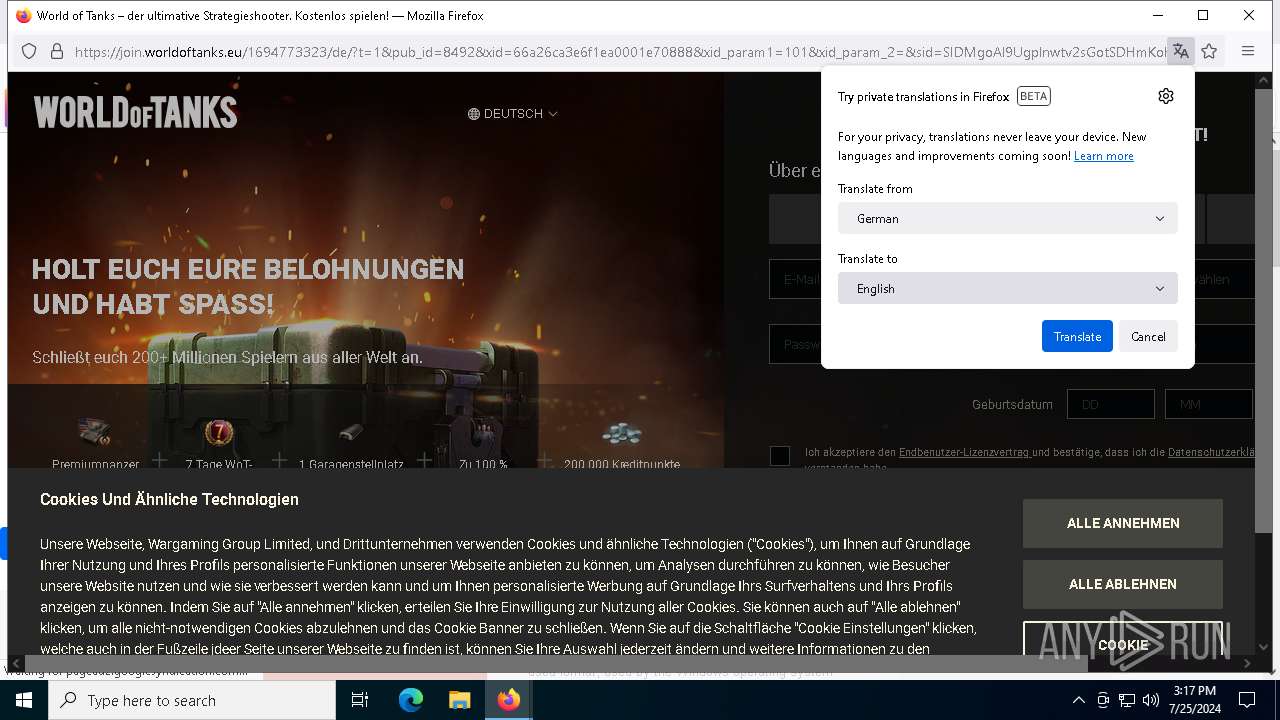Click the horizontal scrollbar right arrow

click(x=1246, y=664)
